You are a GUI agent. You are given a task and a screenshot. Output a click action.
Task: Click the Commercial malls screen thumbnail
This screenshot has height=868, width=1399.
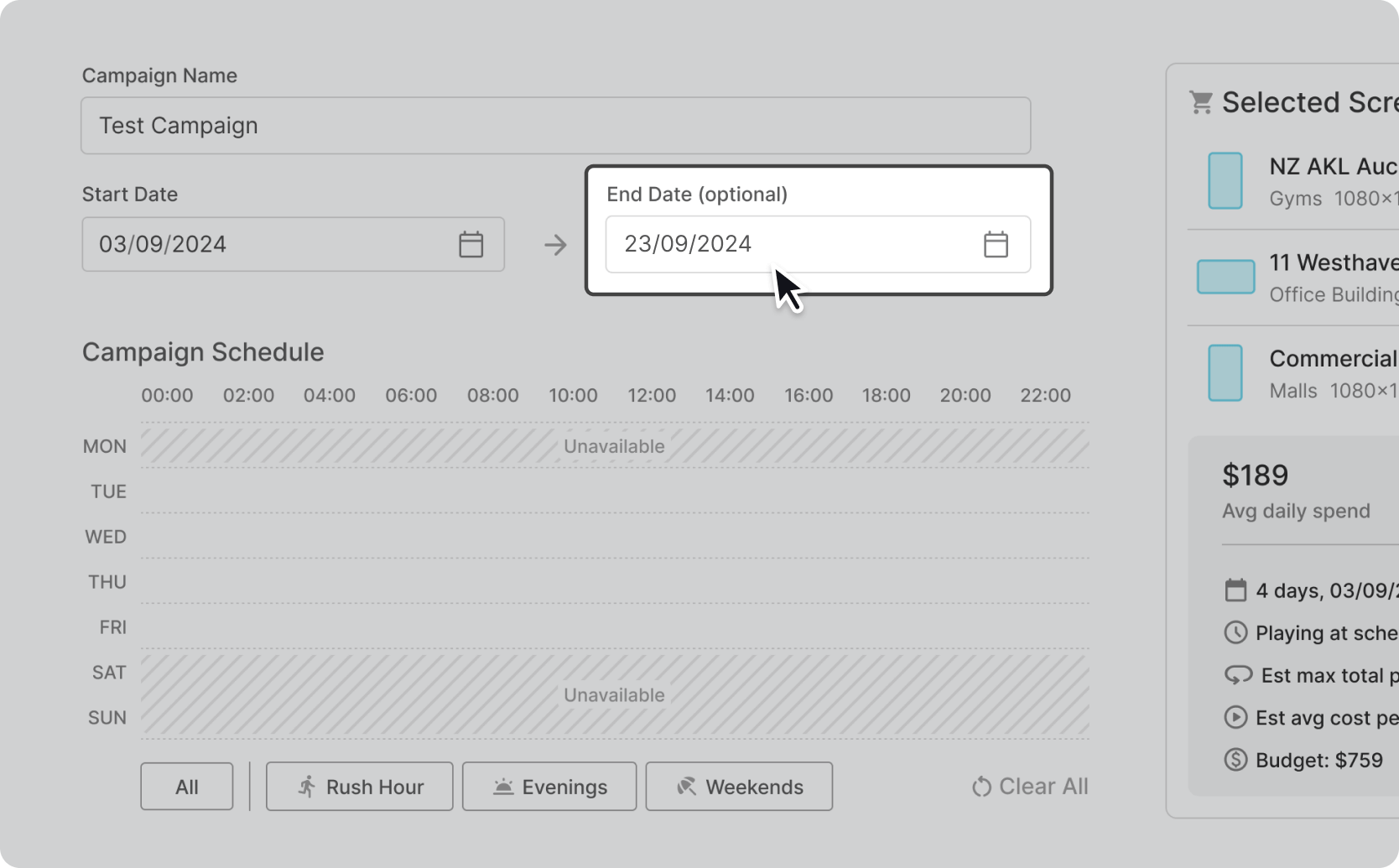click(1225, 372)
